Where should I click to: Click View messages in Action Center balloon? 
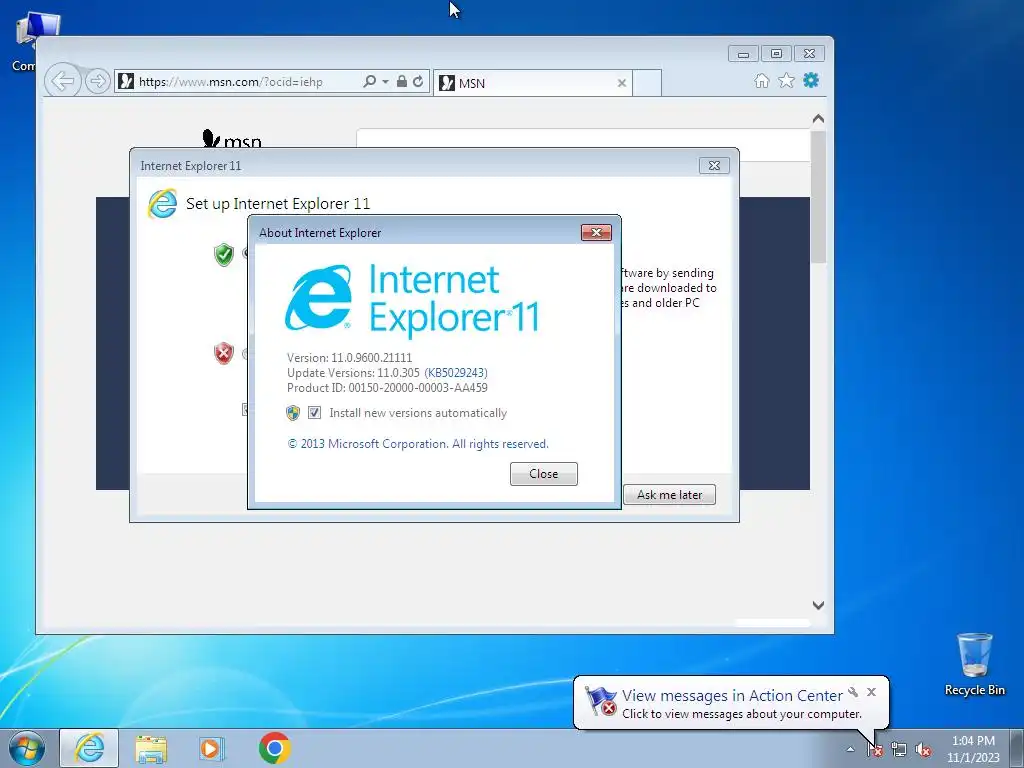(x=731, y=696)
